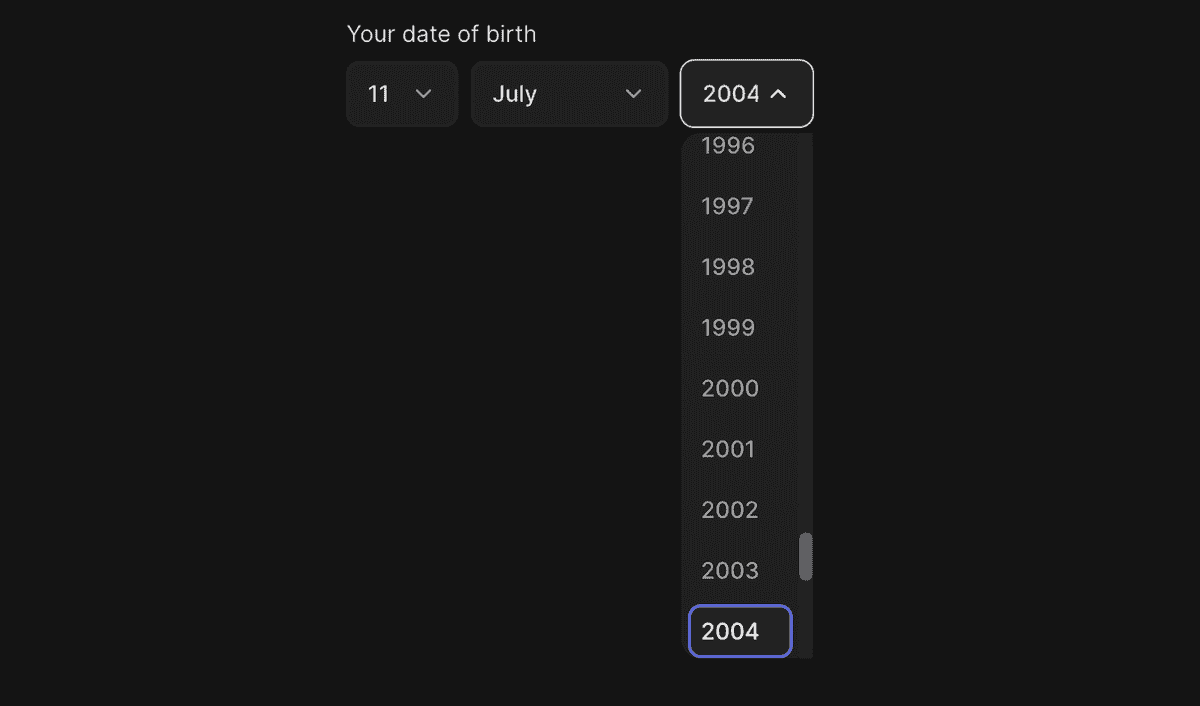Click the highlighted 2004 option

[x=739, y=631]
